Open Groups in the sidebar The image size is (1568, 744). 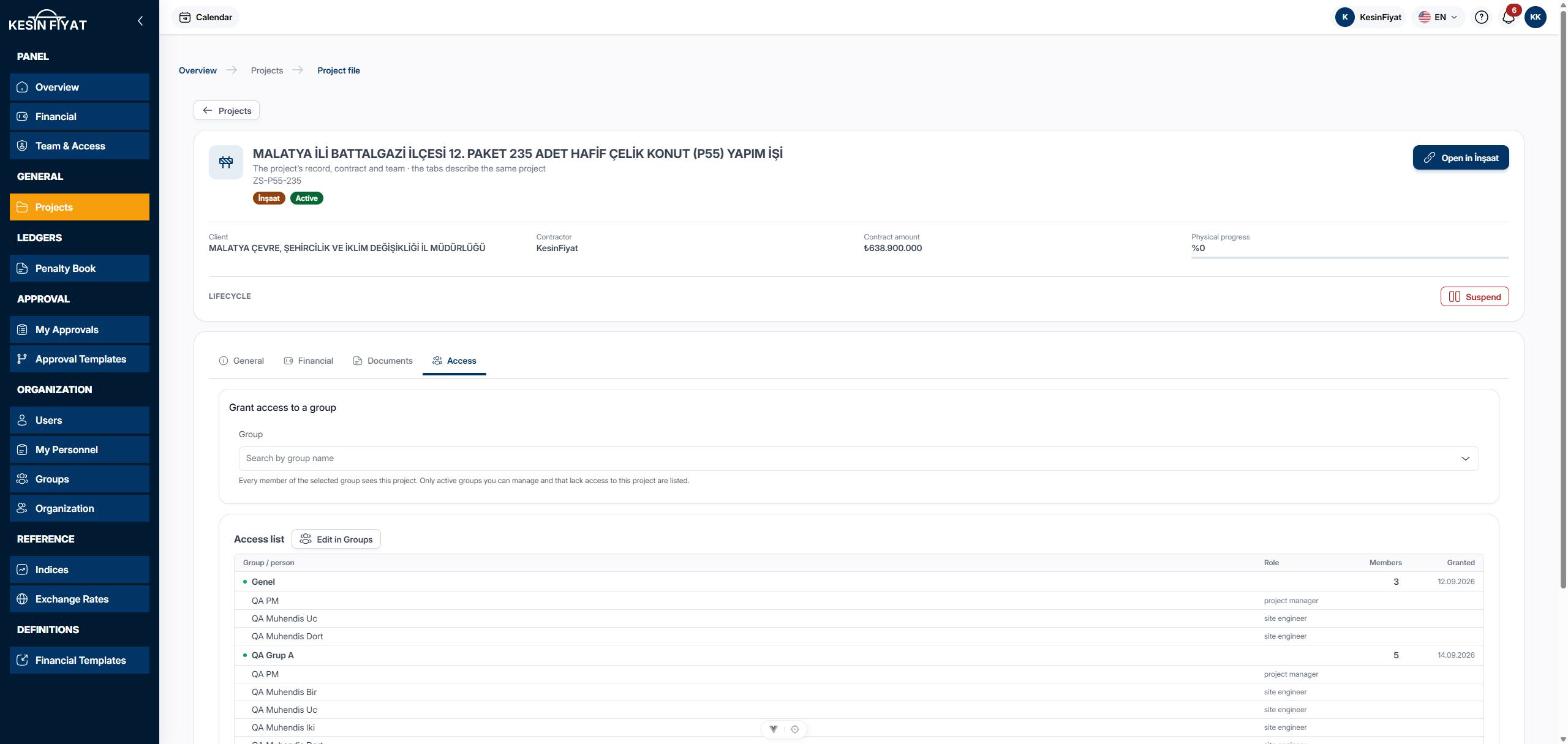(79, 479)
